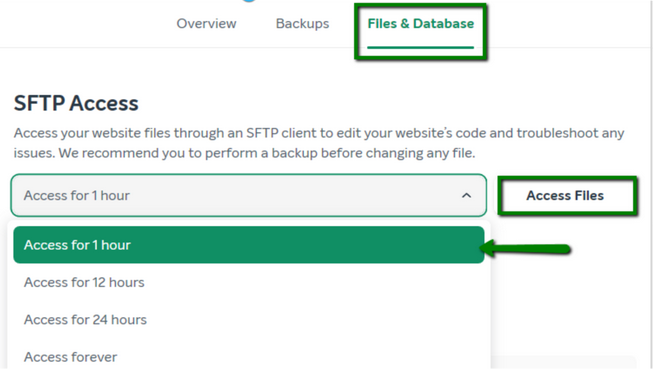Screen dimensions: 653x371
Task: Click the vertical bar at the right page edge
Action: [650, 185]
